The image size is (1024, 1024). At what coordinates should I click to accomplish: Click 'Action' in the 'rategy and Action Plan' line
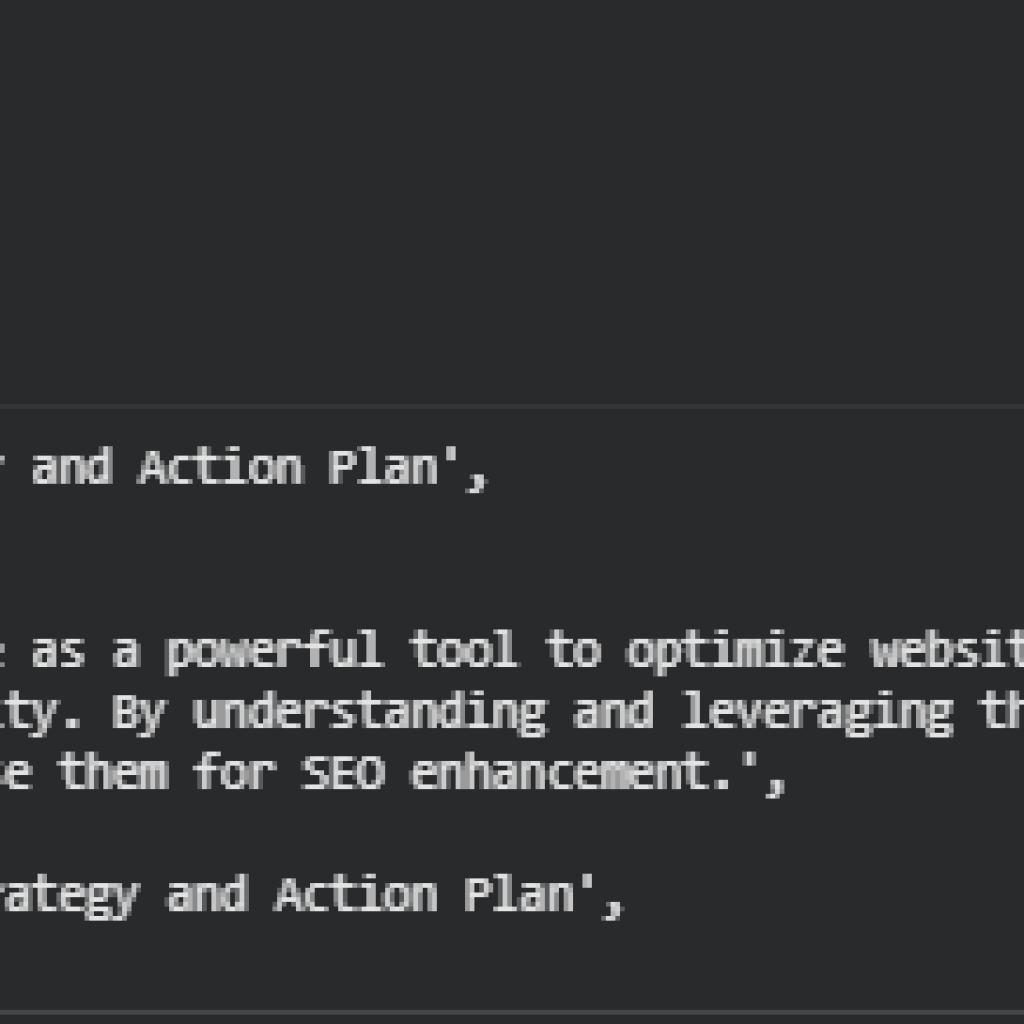coord(357,894)
